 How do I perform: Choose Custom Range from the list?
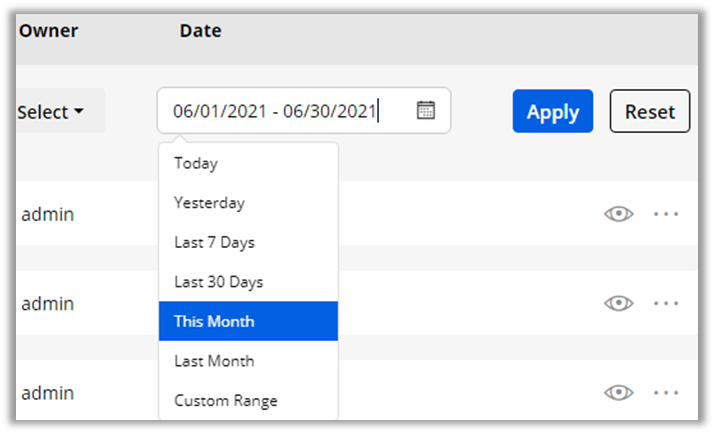[x=226, y=401]
